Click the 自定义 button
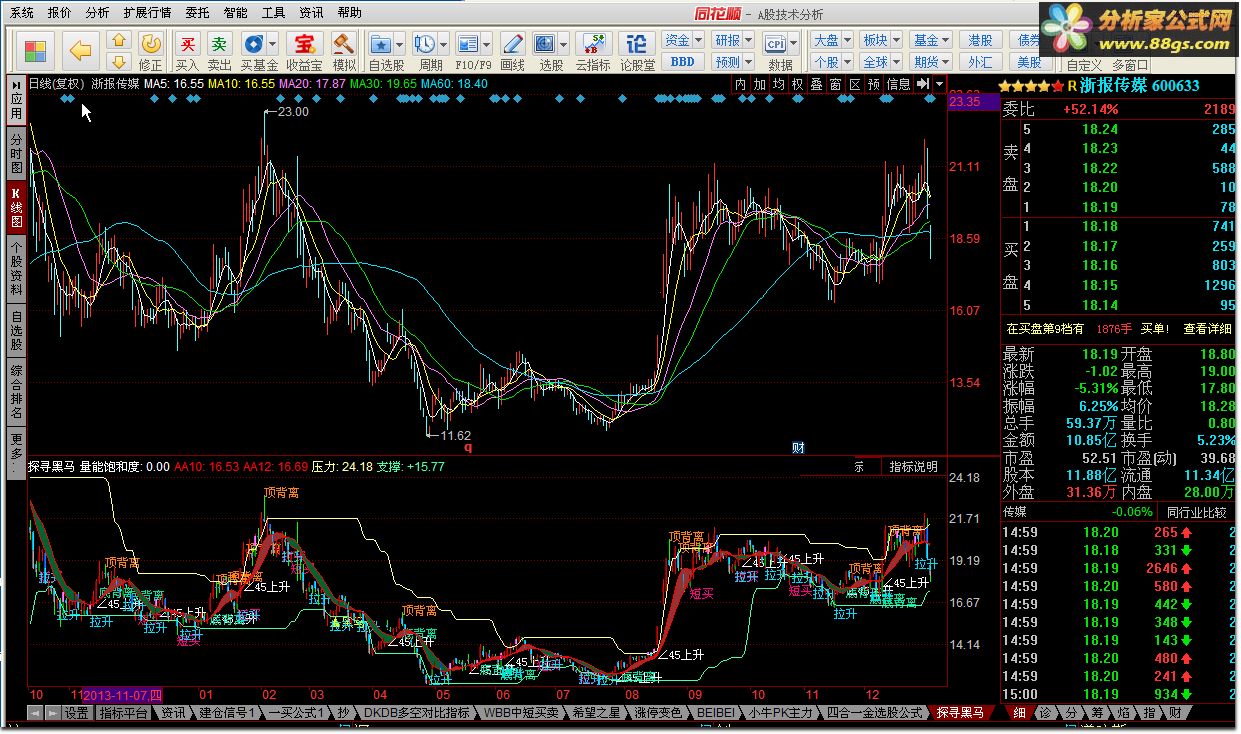This screenshot has height=734, width=1241. 1084,65
